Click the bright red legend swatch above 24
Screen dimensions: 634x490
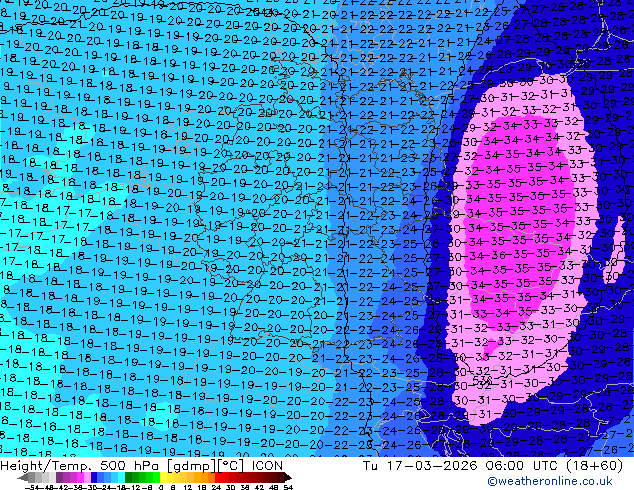(218, 478)
